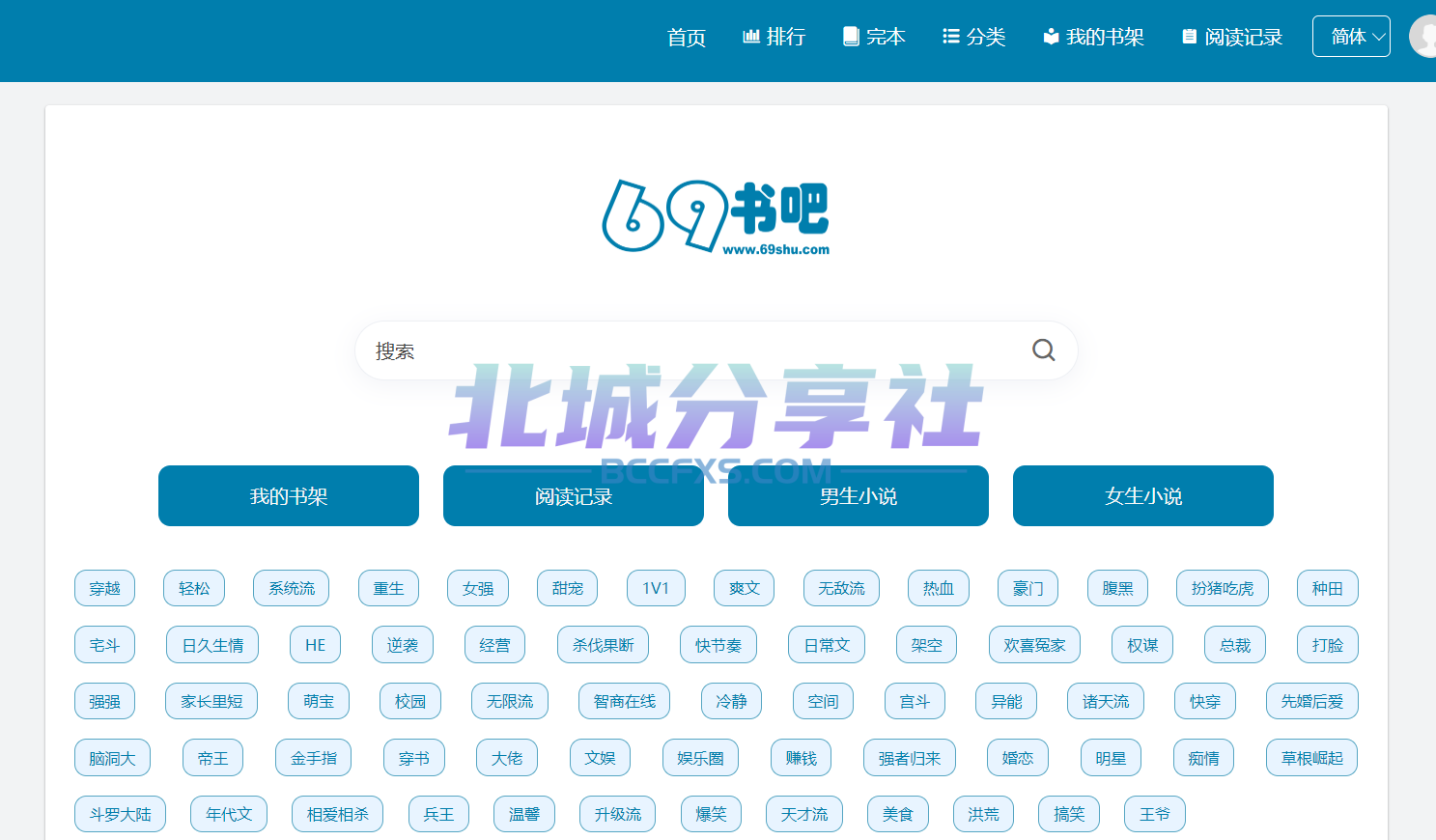Select the 豪门 tag
The height and width of the screenshot is (840, 1436).
coord(1028,588)
